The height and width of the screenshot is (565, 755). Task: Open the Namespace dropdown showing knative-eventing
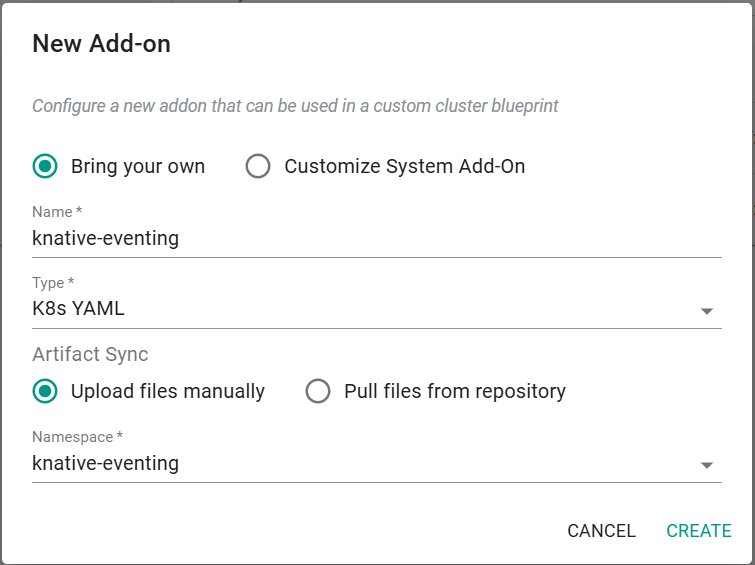click(x=377, y=463)
